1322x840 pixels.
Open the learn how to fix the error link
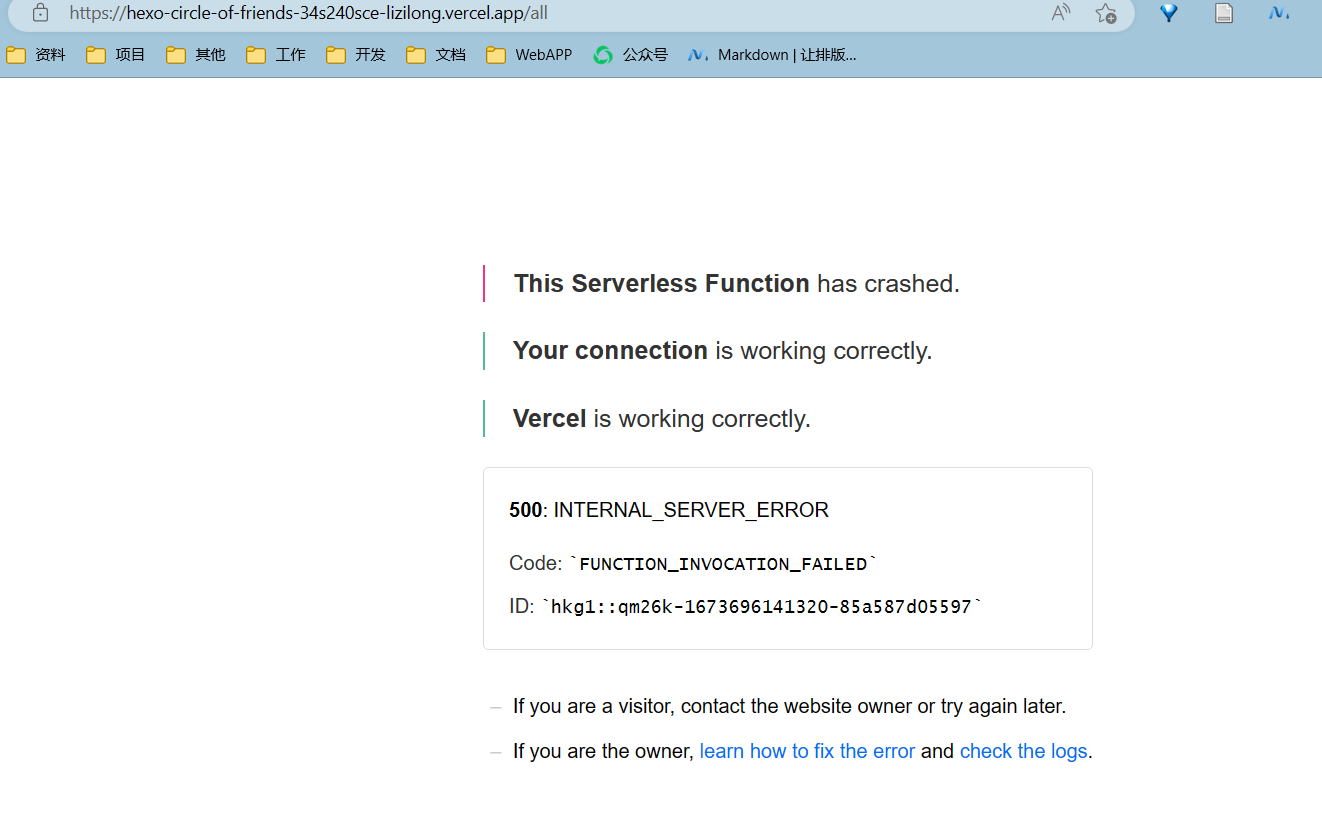(807, 751)
